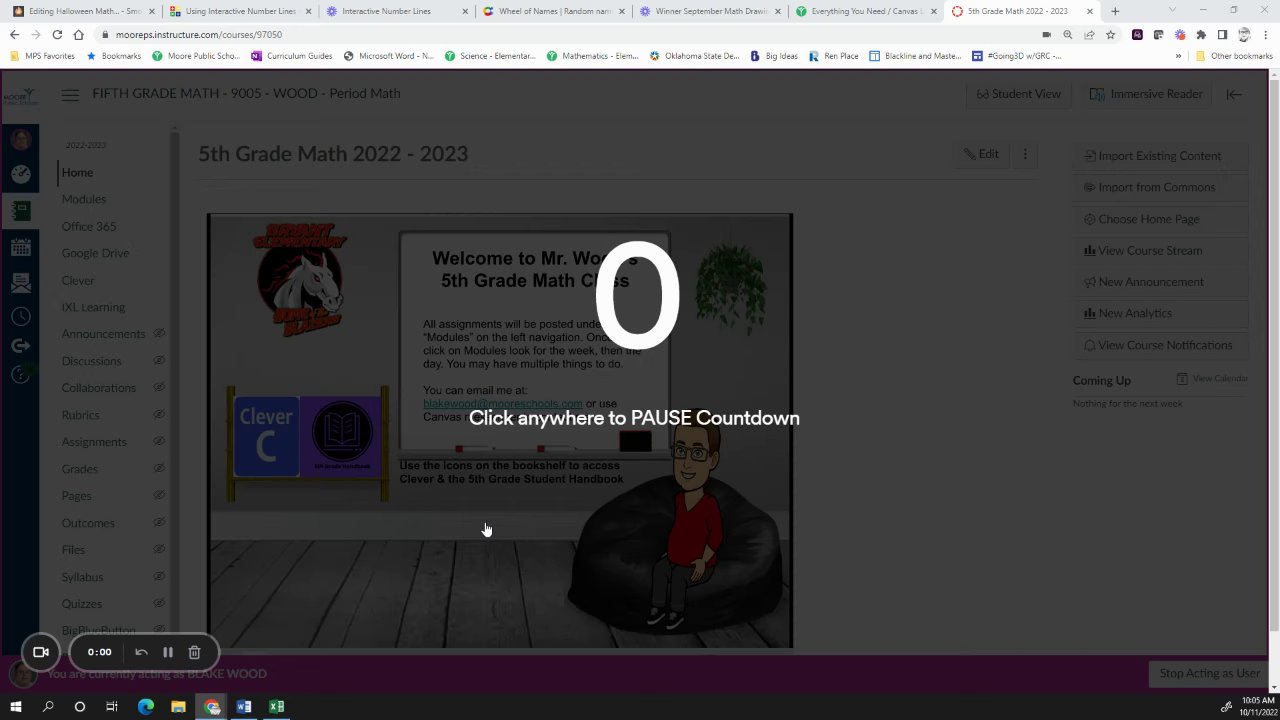
Task: Click the recorder camera icon
Action: click(41, 652)
